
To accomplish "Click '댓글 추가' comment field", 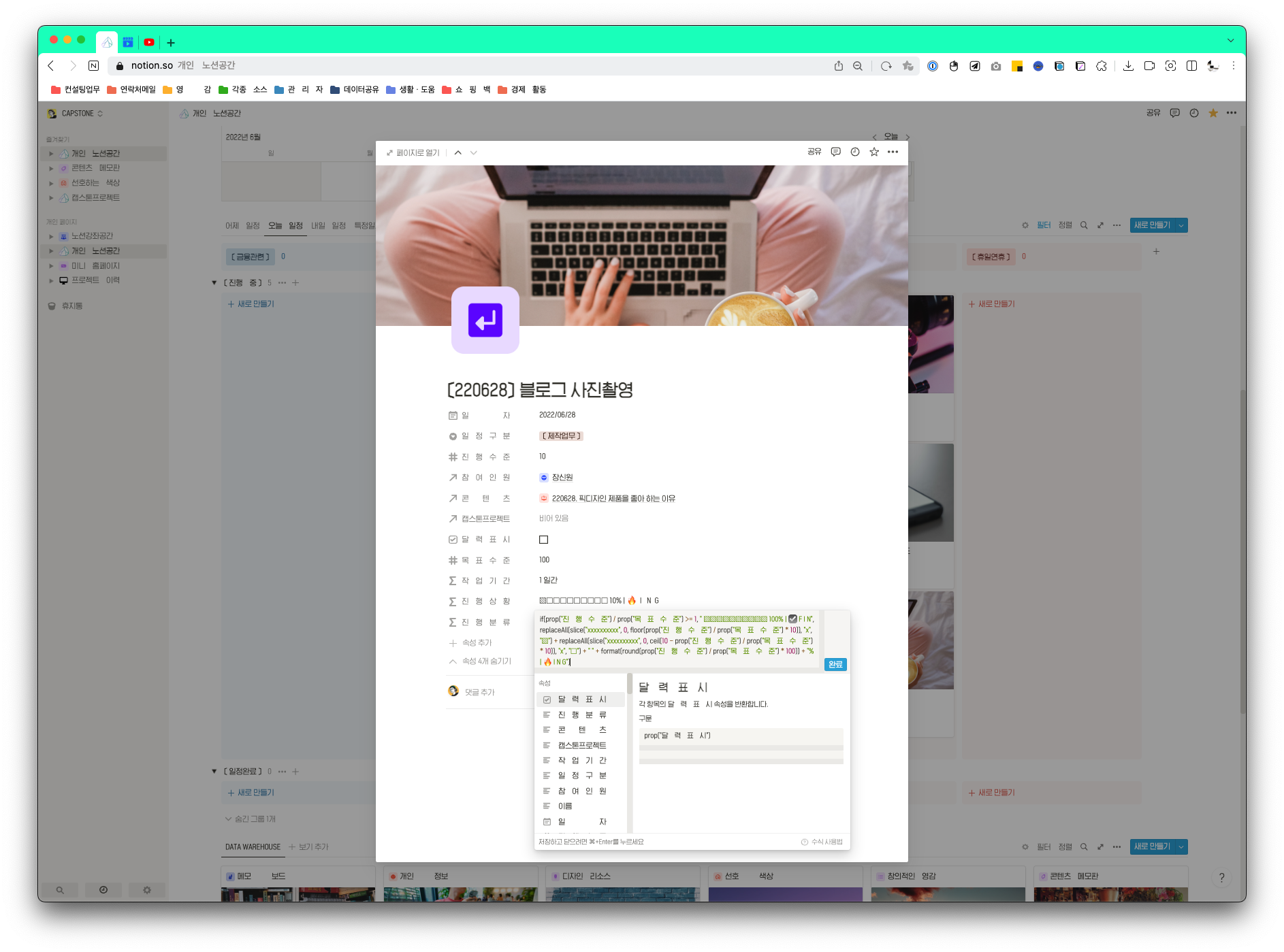I will point(480,692).
